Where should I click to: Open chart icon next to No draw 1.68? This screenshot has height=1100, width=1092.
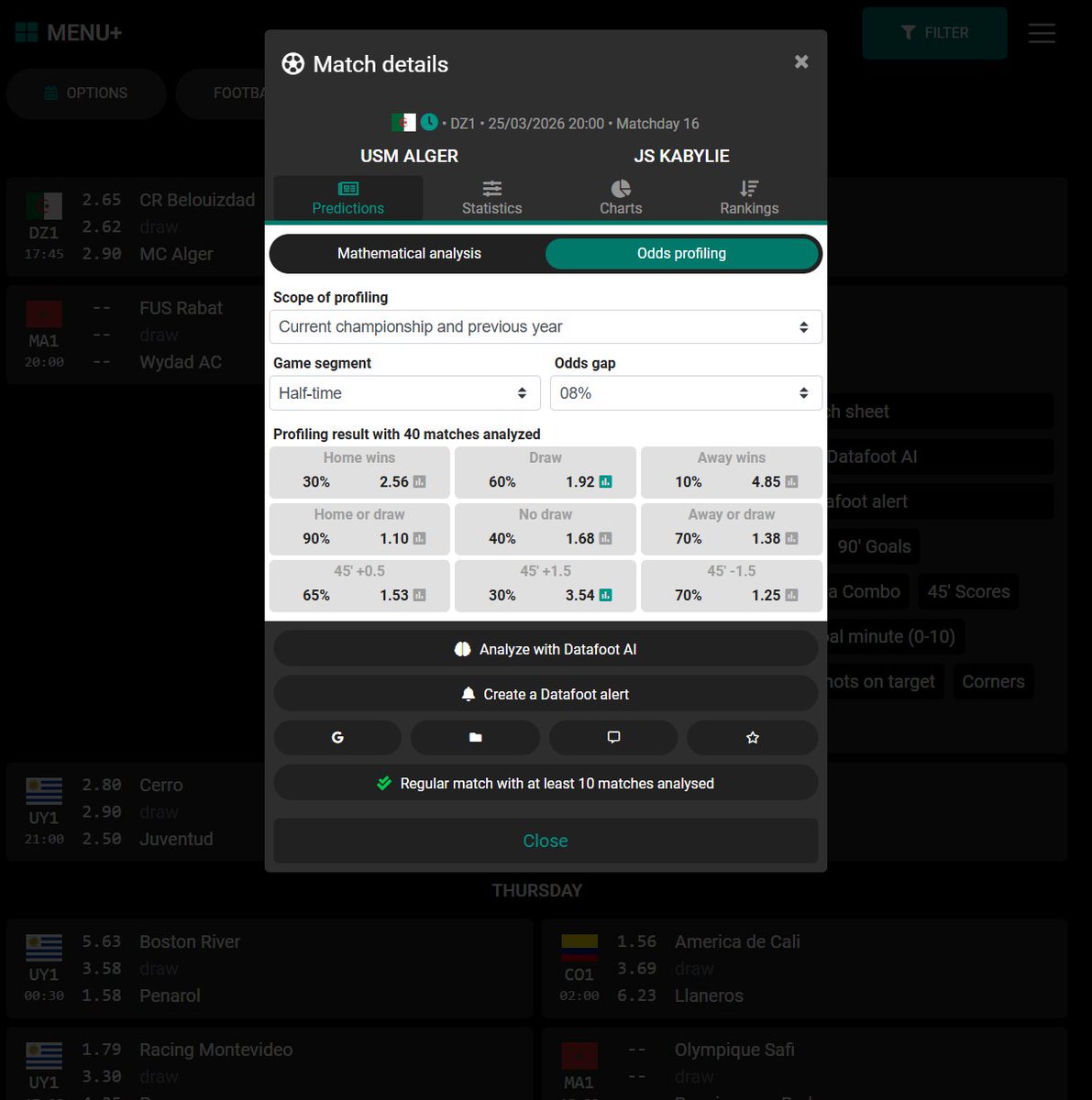coord(605,539)
